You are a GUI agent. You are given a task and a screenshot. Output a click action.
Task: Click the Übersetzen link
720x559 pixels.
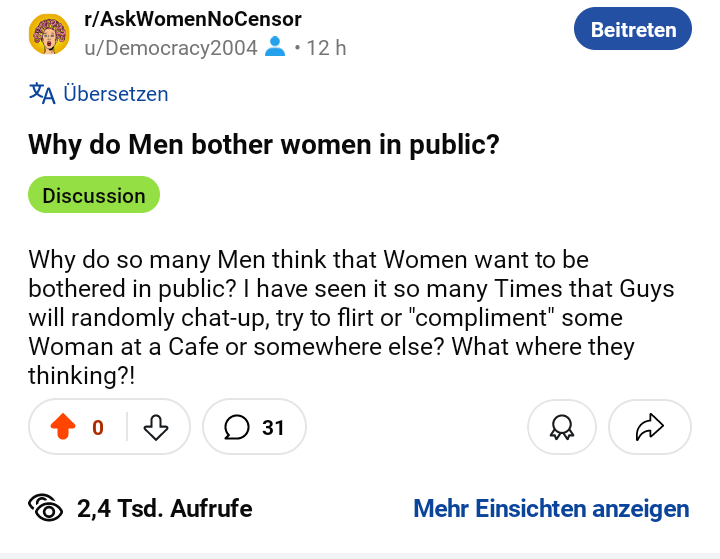click(115, 94)
